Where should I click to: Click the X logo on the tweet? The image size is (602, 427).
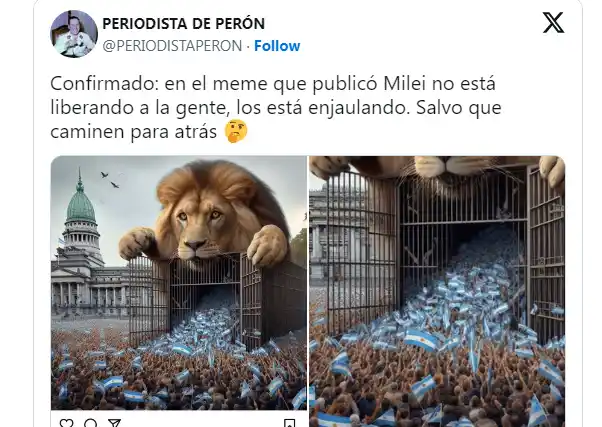(553, 23)
